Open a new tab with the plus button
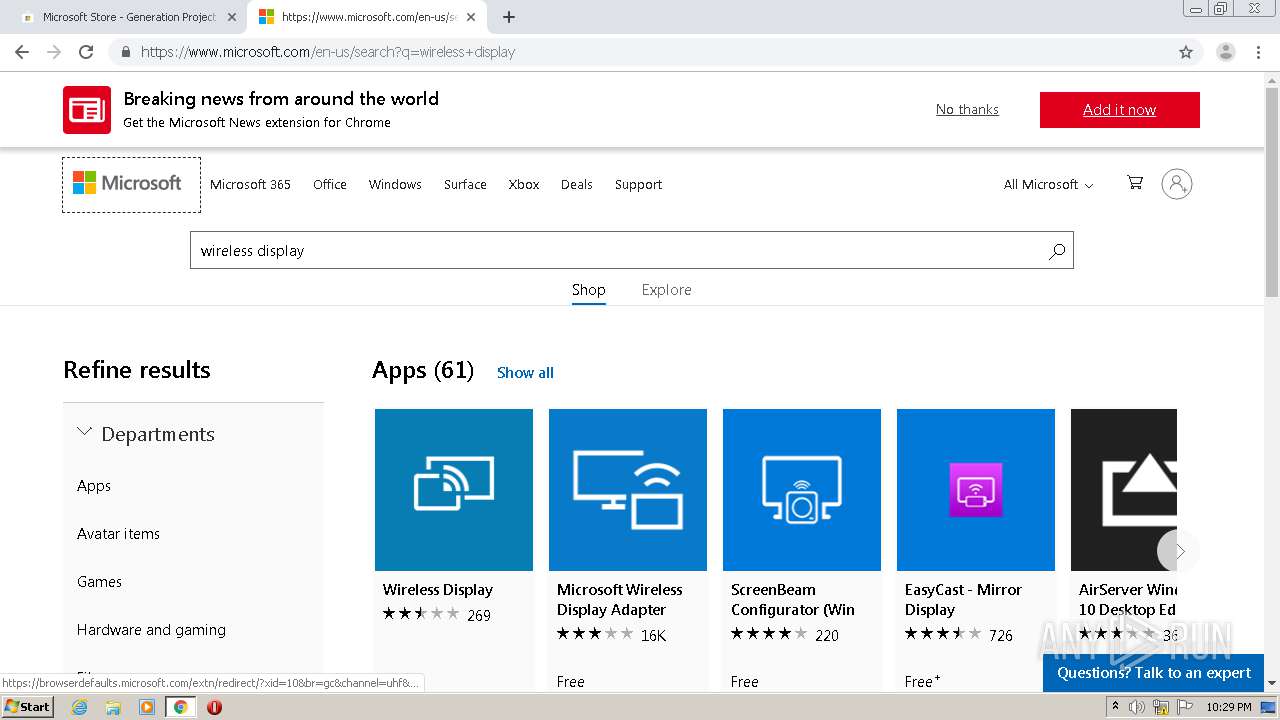 [509, 17]
